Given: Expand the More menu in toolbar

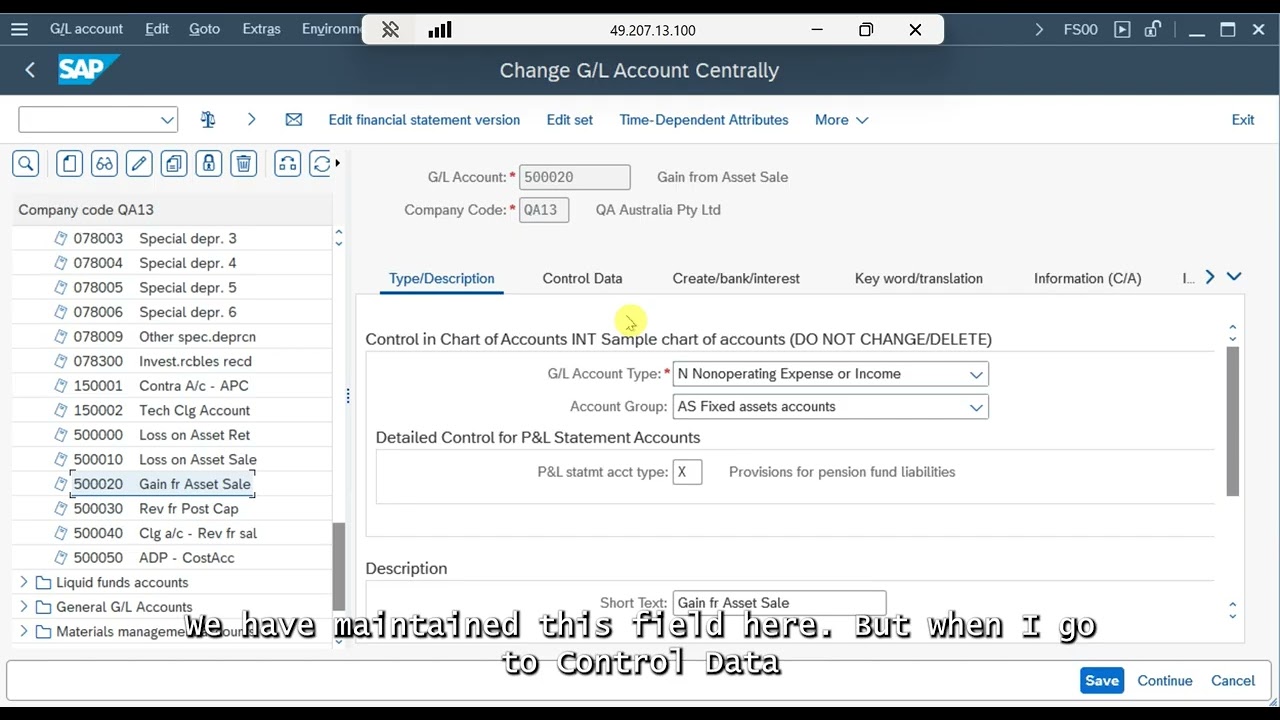Looking at the screenshot, I should pos(841,120).
